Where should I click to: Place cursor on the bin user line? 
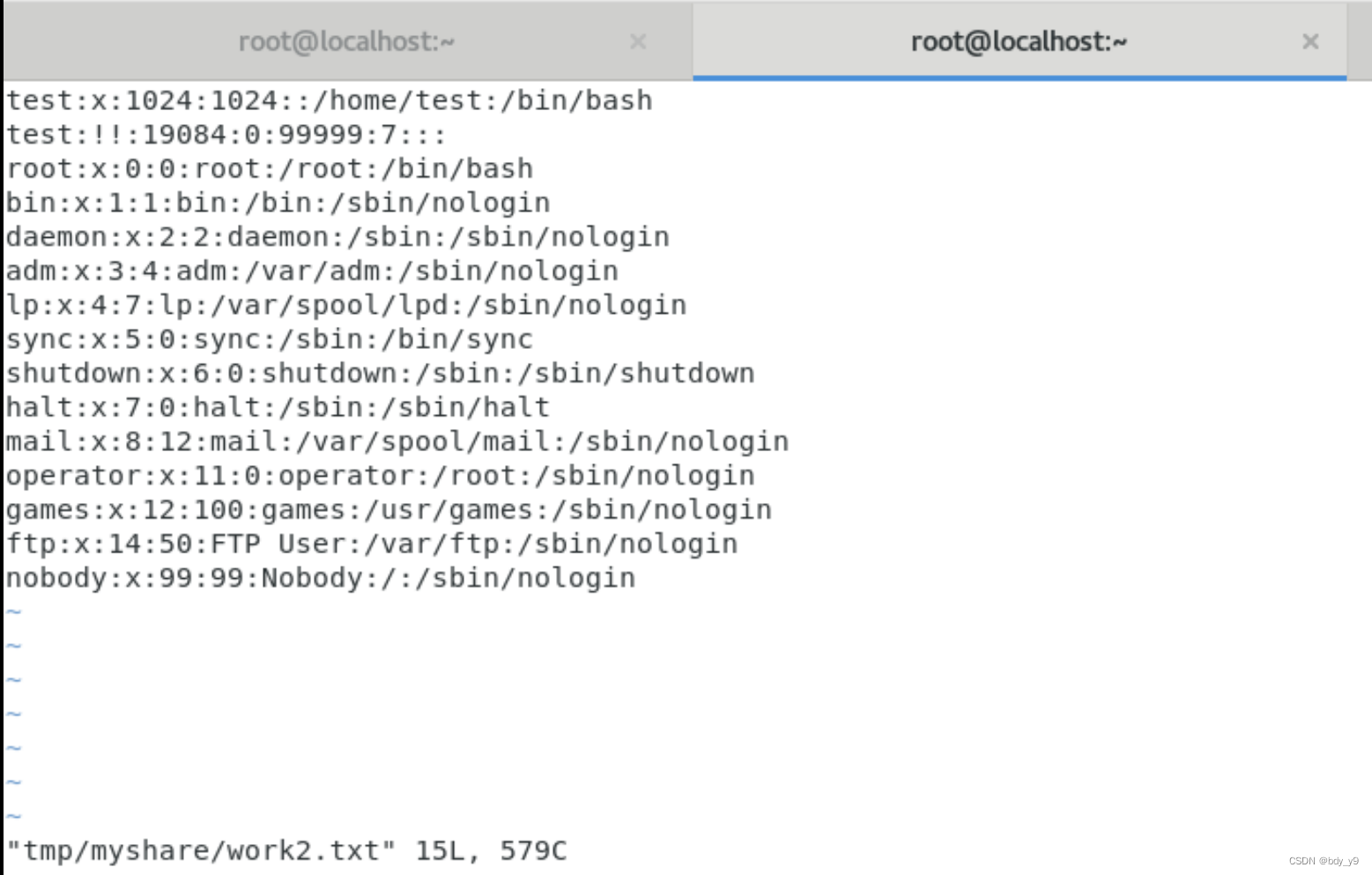pyautogui.click(x=276, y=202)
